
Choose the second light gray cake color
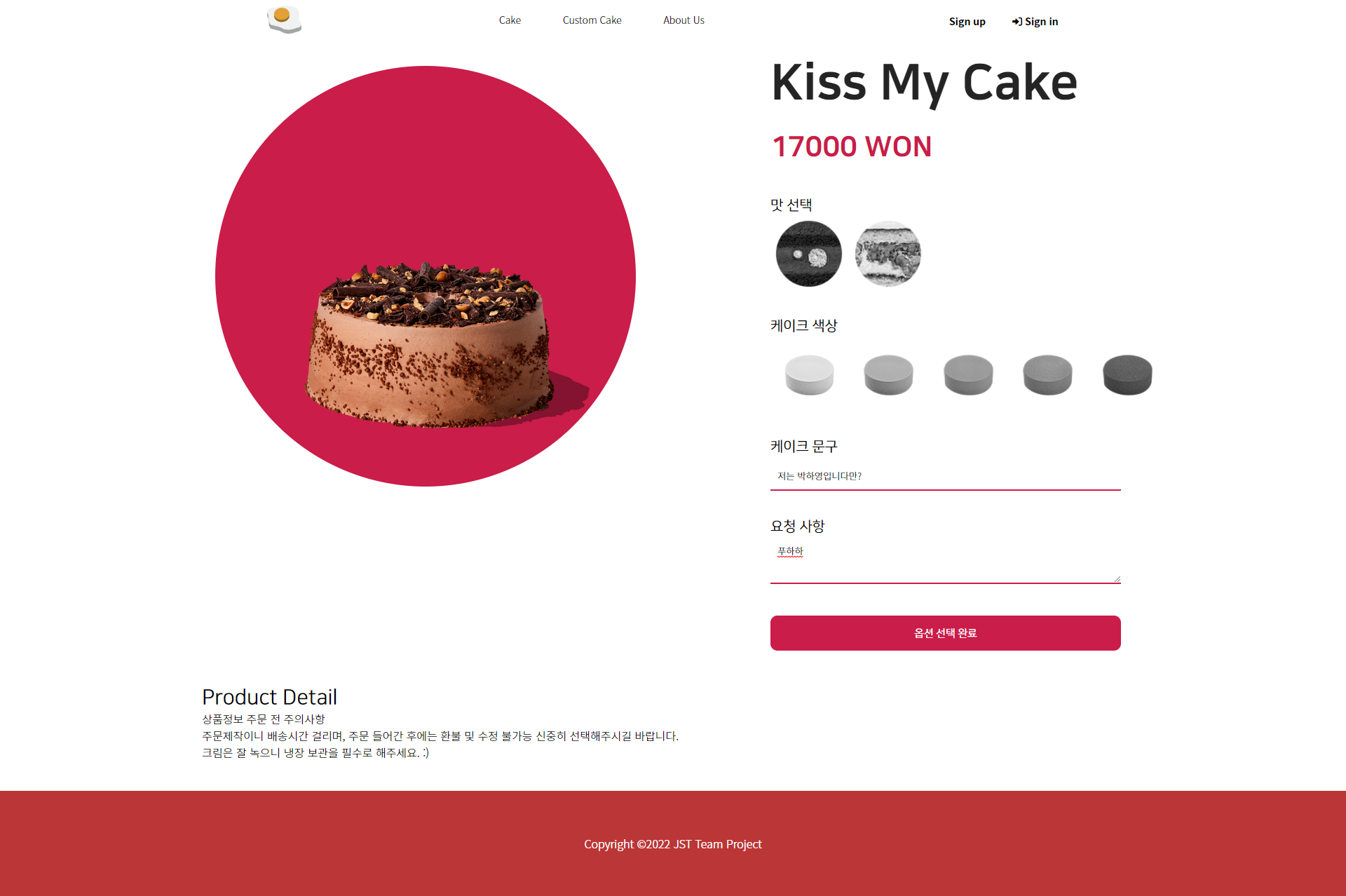[x=889, y=375]
